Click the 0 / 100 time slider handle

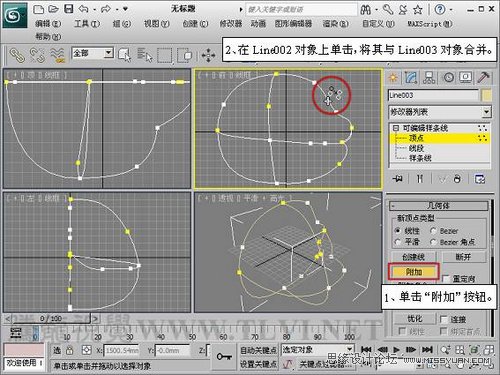tap(51, 319)
